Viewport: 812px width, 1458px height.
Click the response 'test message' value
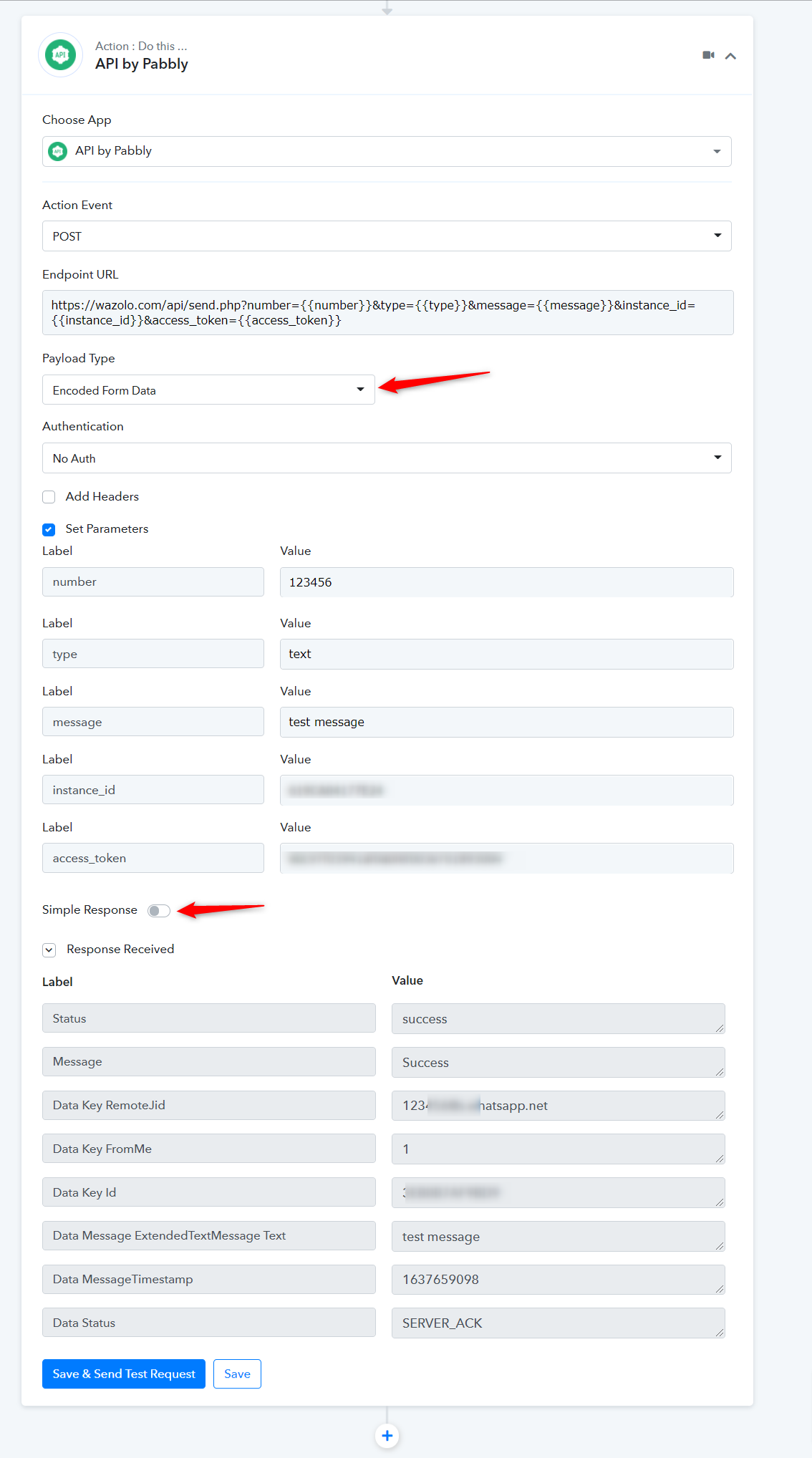pyautogui.click(x=559, y=1236)
